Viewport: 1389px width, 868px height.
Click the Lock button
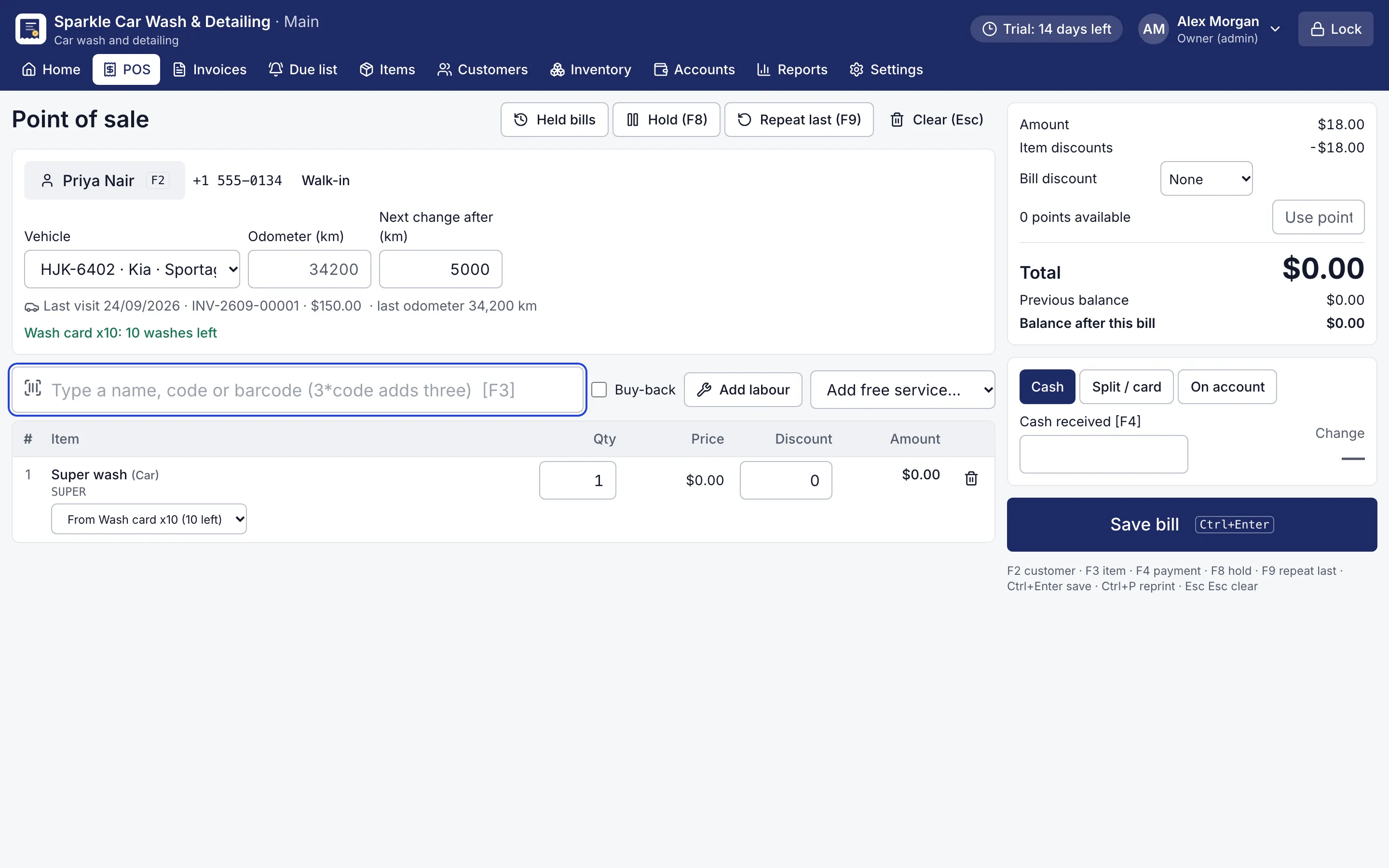[x=1335, y=29]
